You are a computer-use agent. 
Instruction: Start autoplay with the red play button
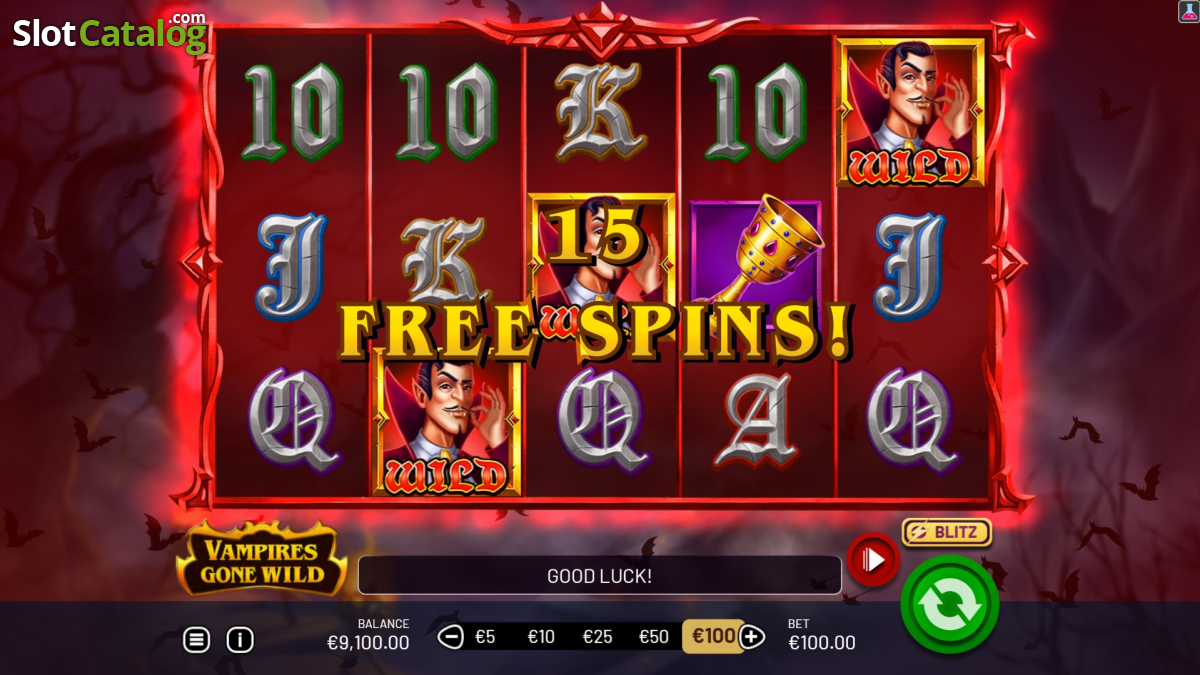click(x=873, y=560)
